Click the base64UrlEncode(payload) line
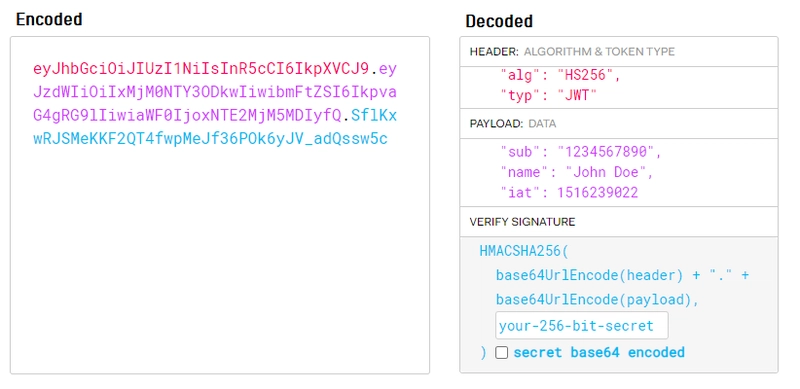Image resolution: width=800 pixels, height=389 pixels. [597, 300]
